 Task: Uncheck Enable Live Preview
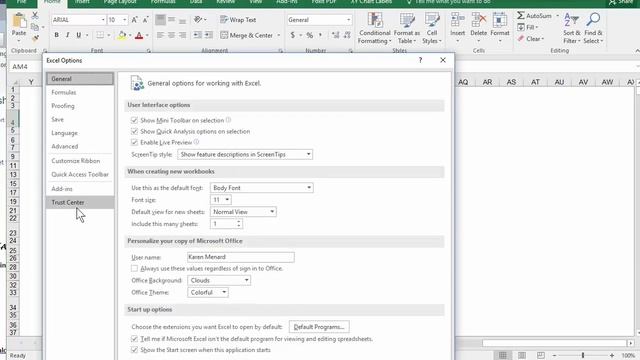point(134,142)
